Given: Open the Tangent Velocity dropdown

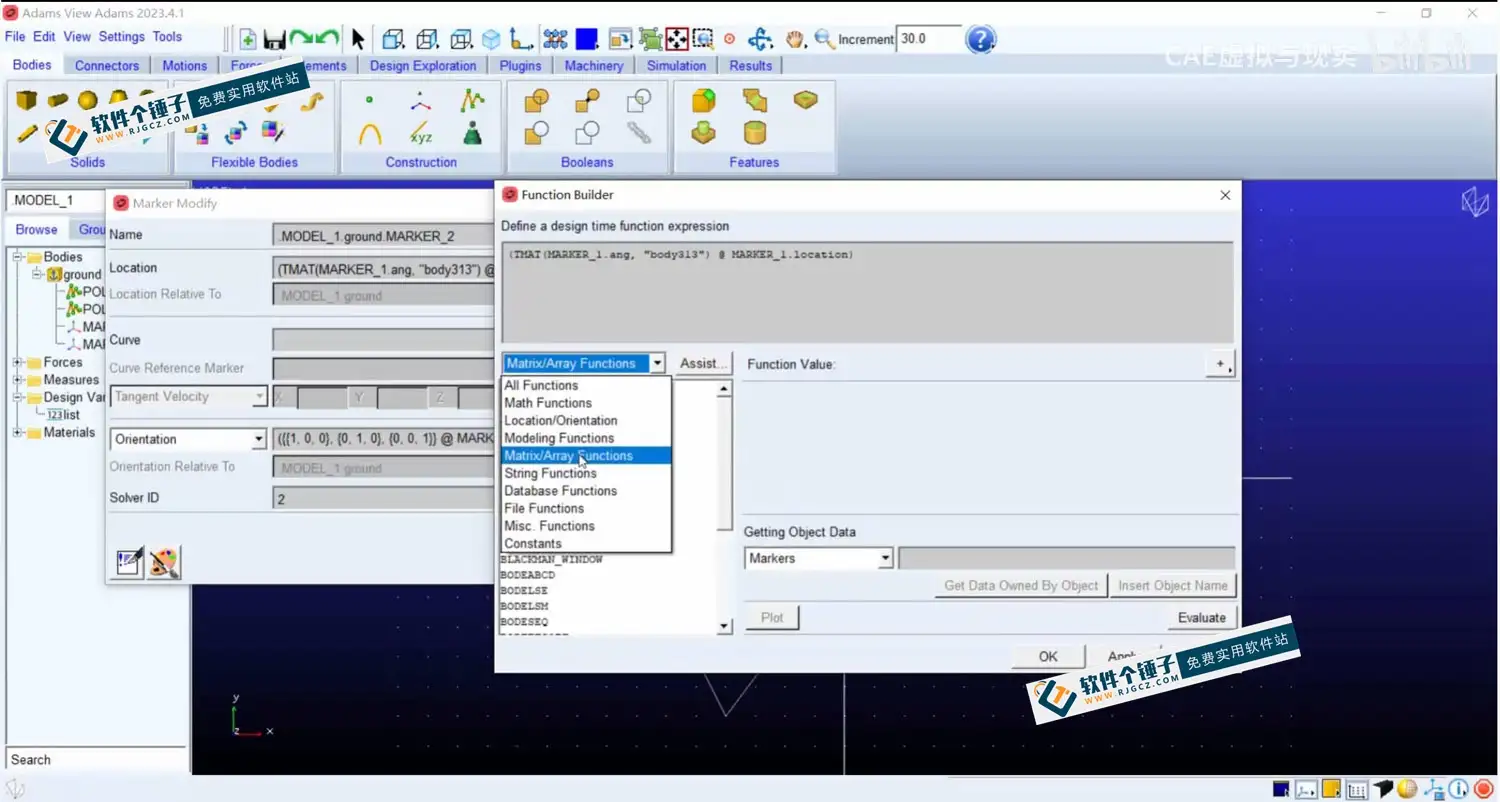Looking at the screenshot, I should (x=188, y=397).
